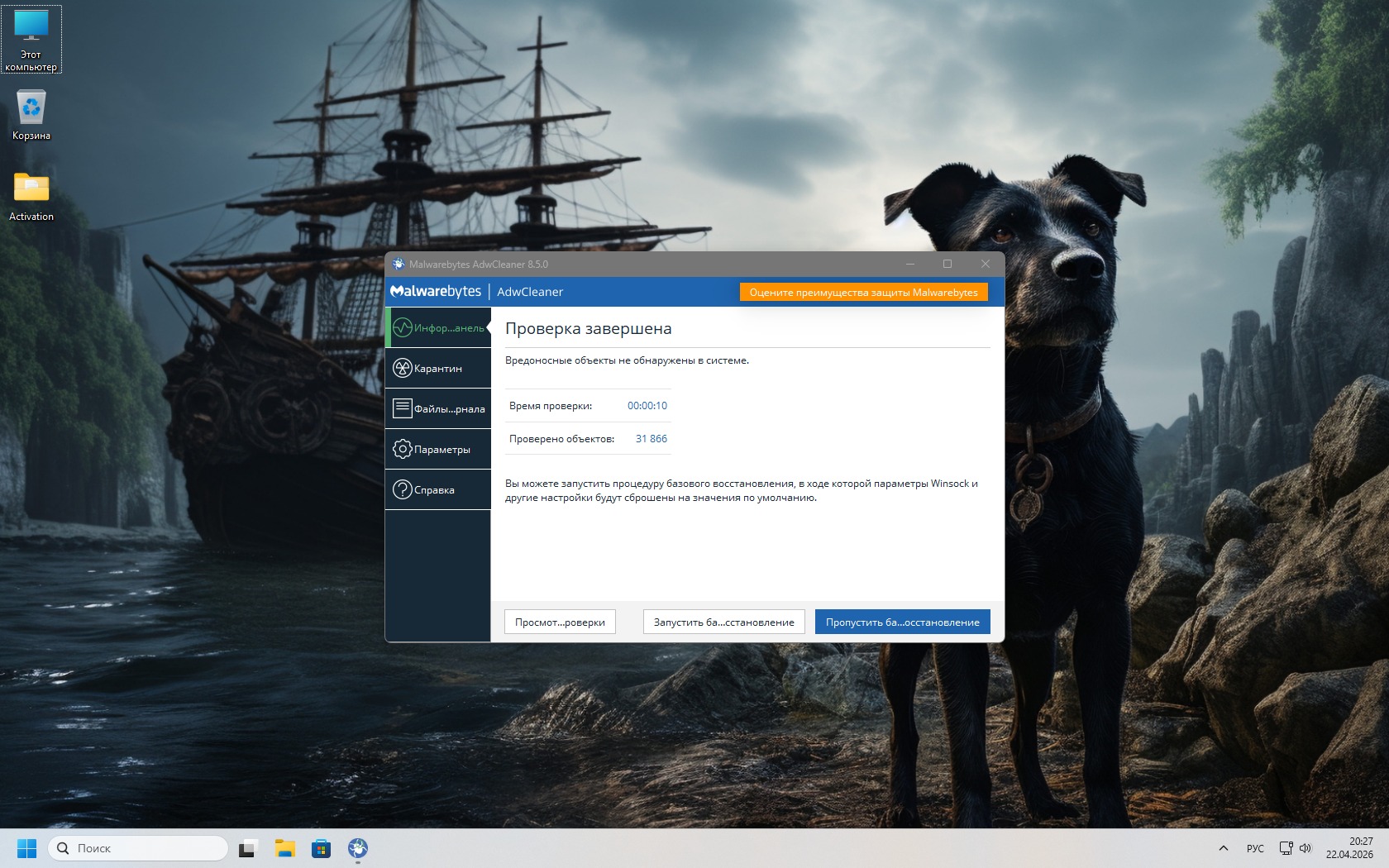Click 'Пропустить базовое восстановление' blue button
This screenshot has width=1389, height=868.
point(902,622)
